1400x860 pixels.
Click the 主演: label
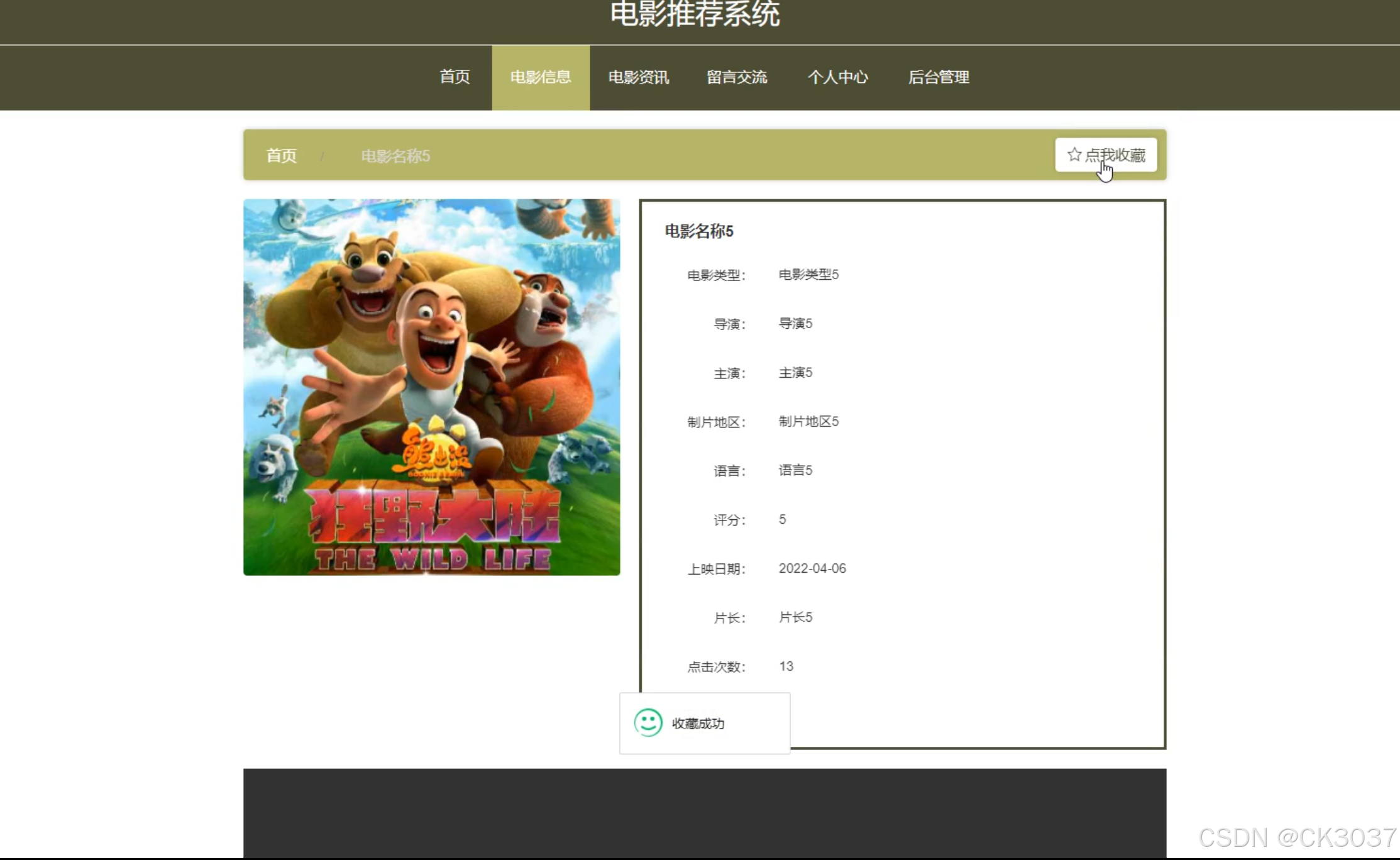tap(729, 373)
